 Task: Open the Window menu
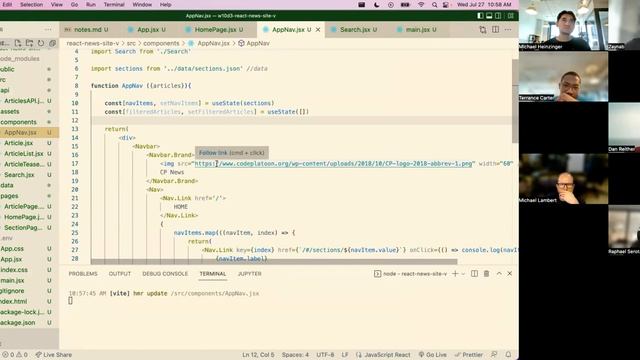coord(142,4)
